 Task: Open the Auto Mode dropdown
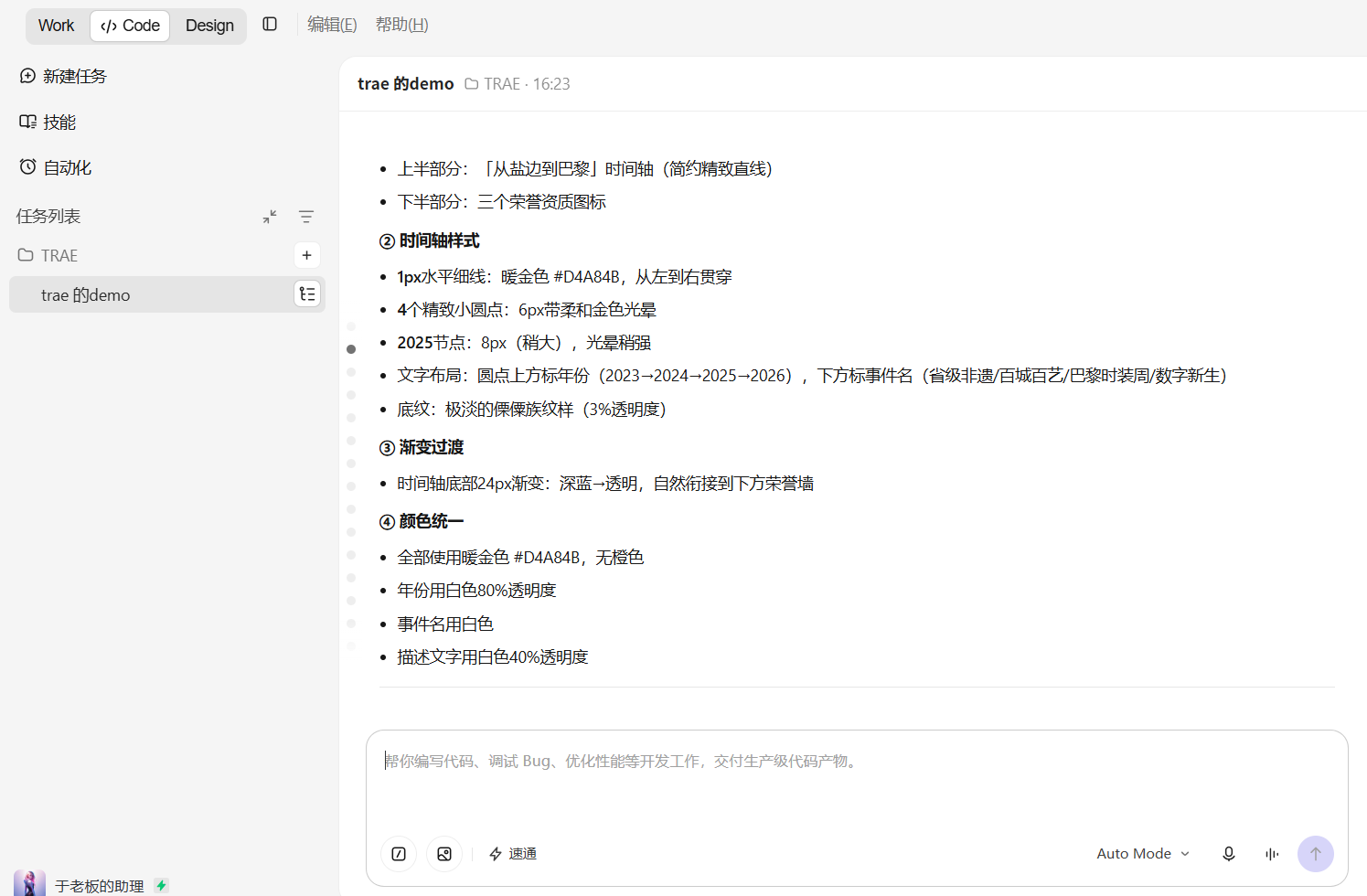click(1143, 854)
